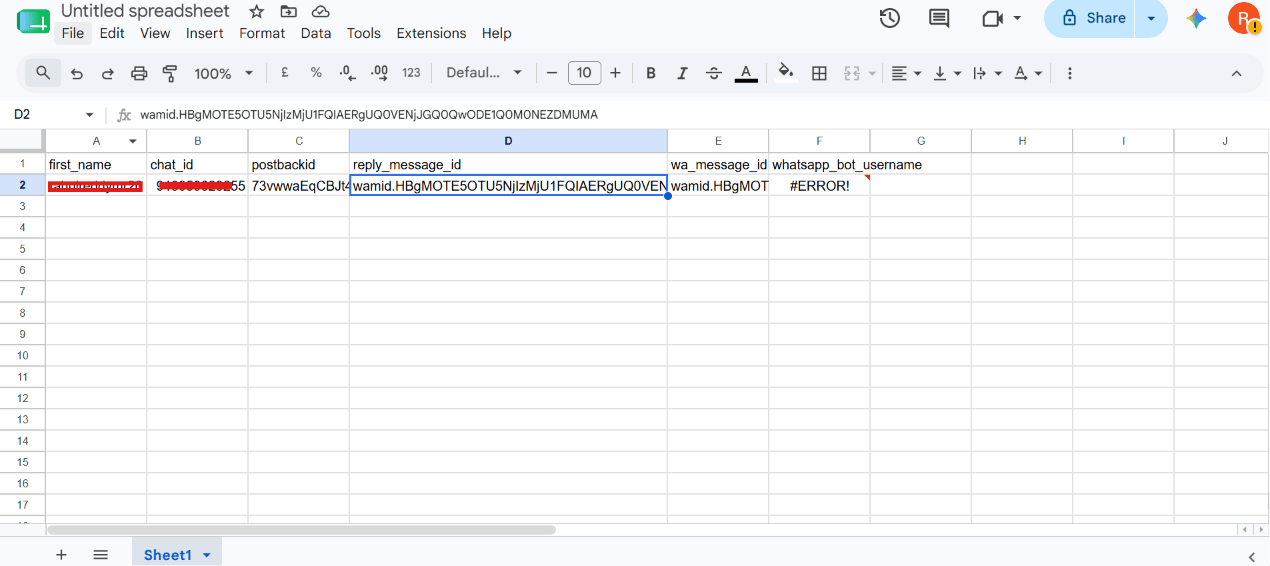Click the formula bar content

point(369,115)
